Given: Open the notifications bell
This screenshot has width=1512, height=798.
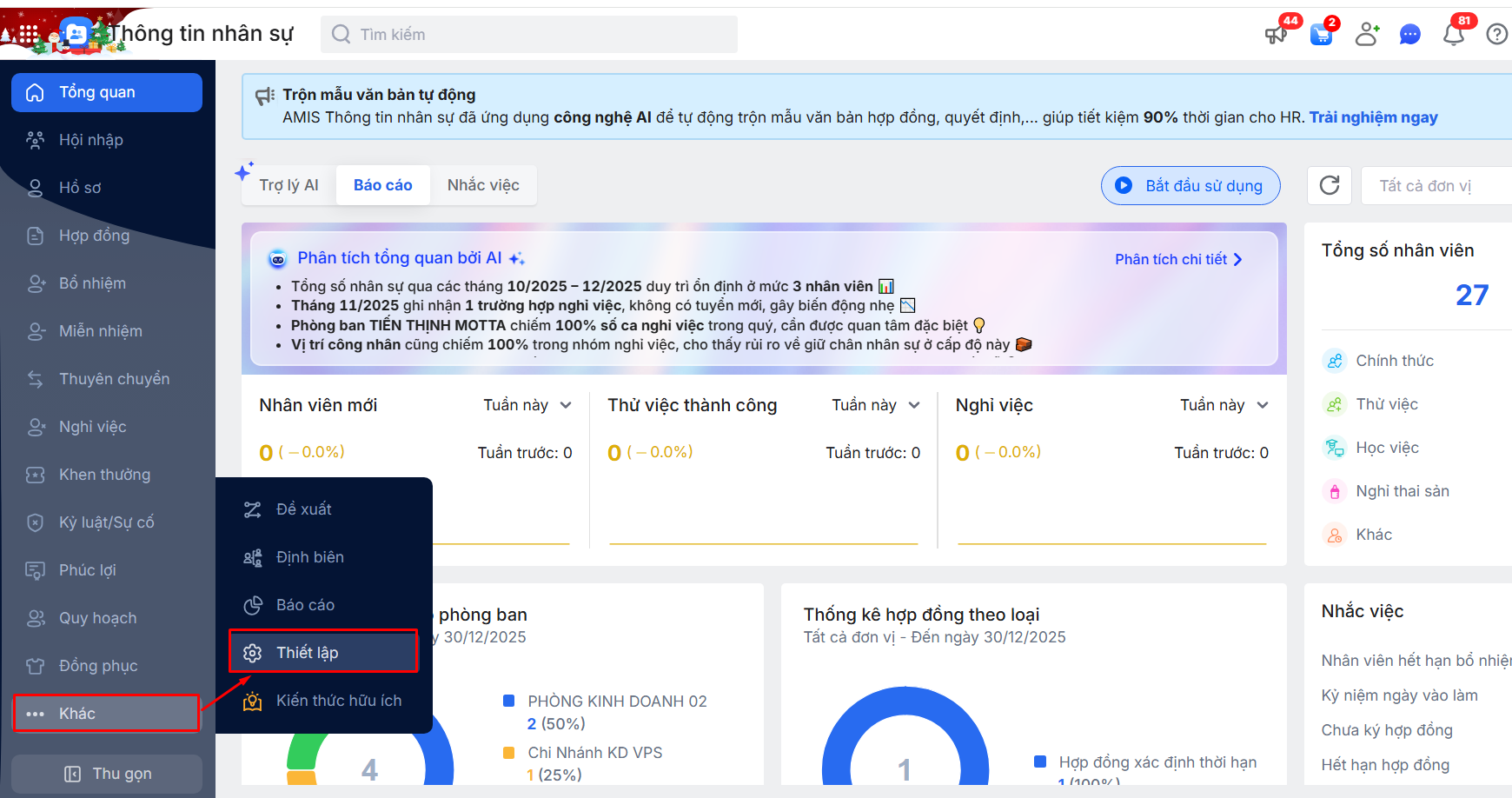Looking at the screenshot, I should pyautogui.click(x=1454, y=35).
